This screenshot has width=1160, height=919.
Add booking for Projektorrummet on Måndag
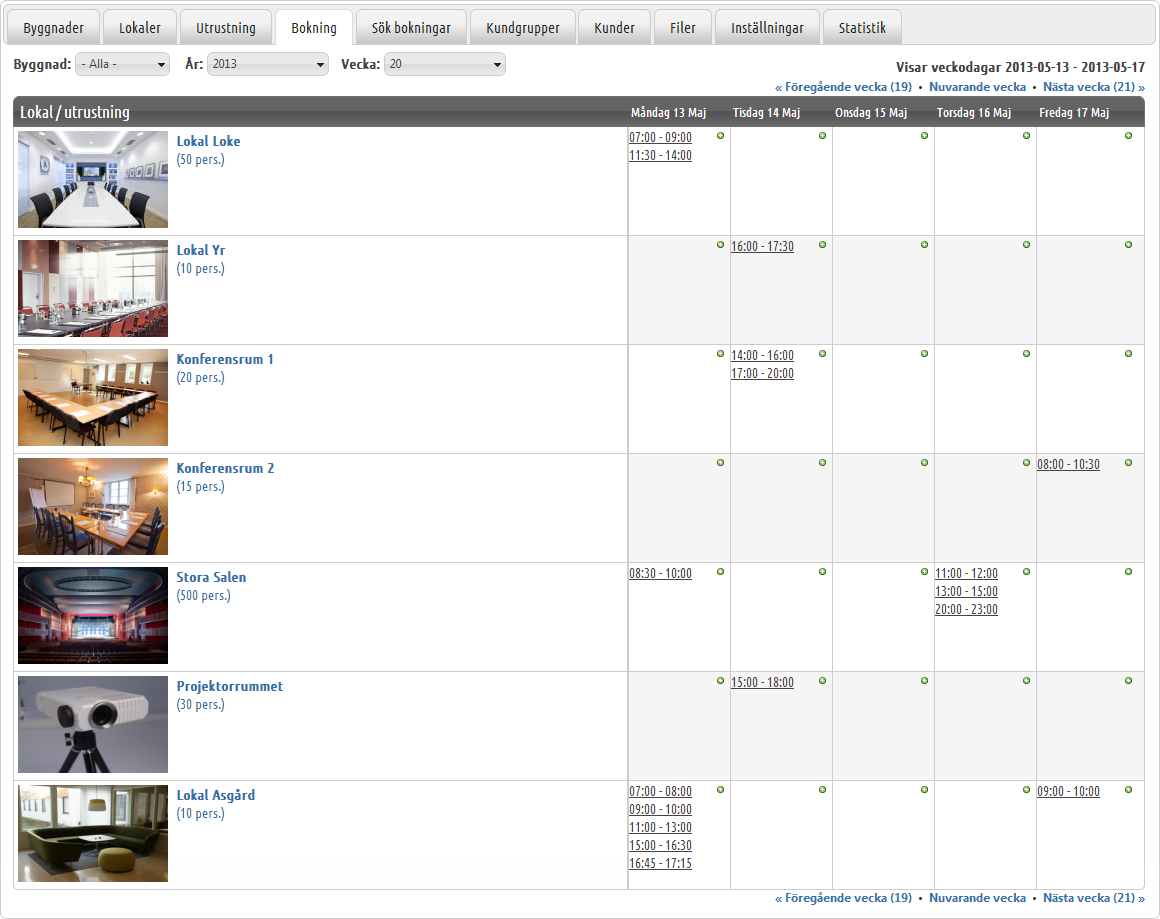click(721, 681)
